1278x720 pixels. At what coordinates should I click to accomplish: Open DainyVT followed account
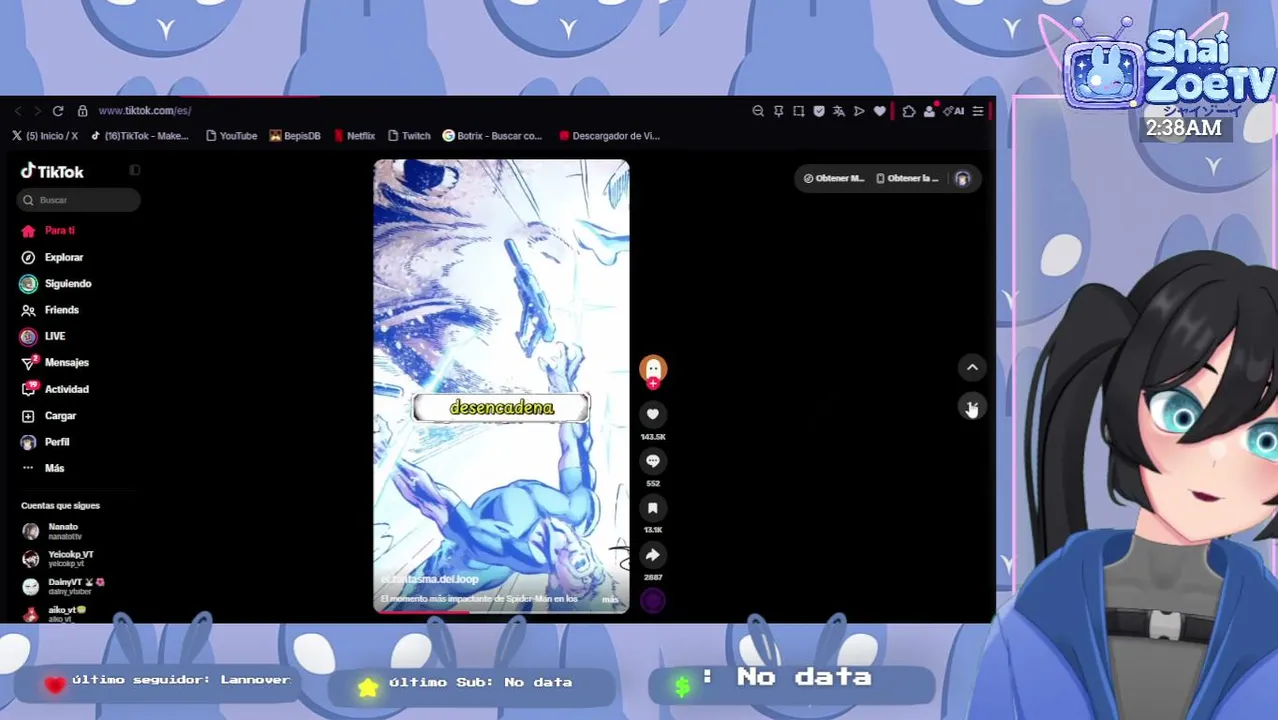tap(63, 586)
